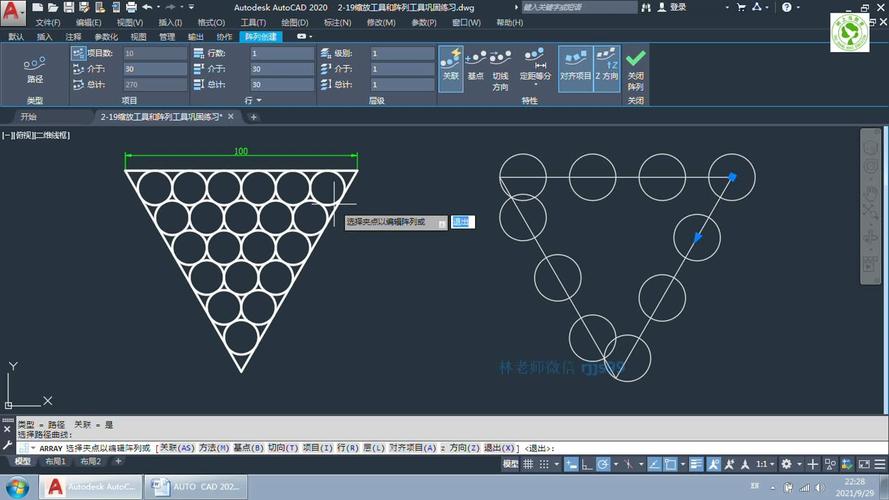Click the annotation monitor plus icon
The width and height of the screenshot is (889, 500).
click(x=812, y=464)
